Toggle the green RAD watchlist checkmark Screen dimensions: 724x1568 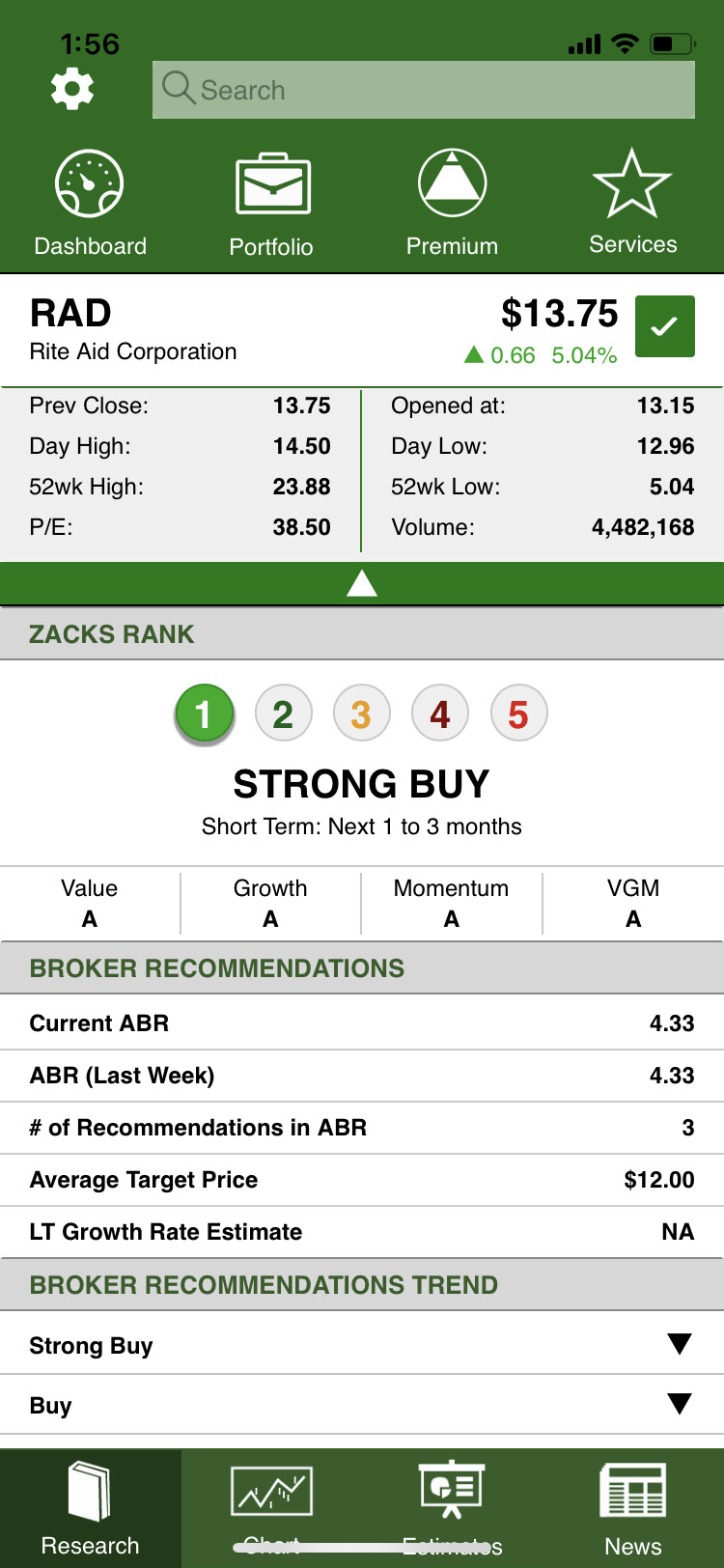[x=664, y=326]
